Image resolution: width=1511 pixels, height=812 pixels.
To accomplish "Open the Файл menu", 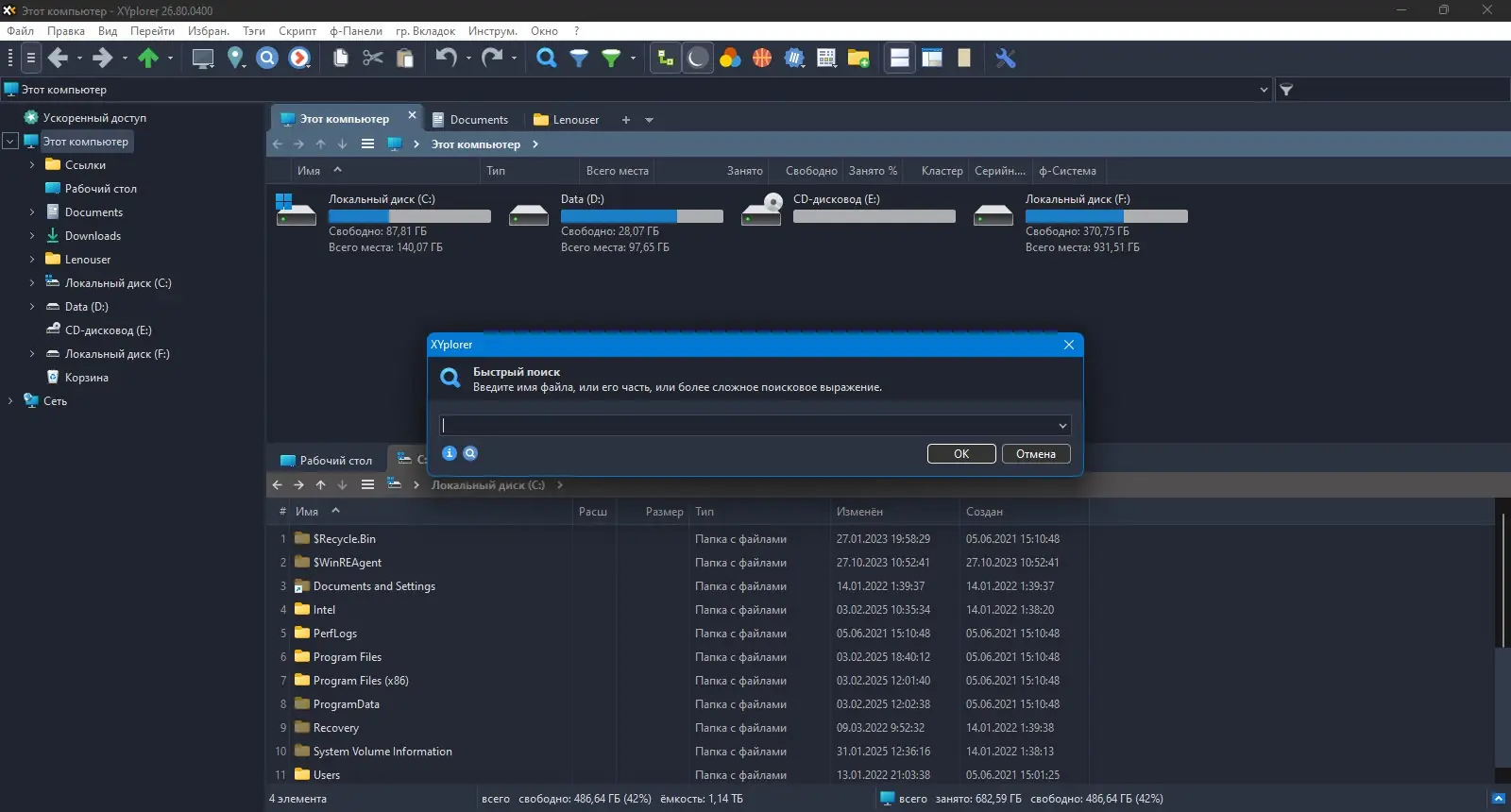I will point(20,31).
